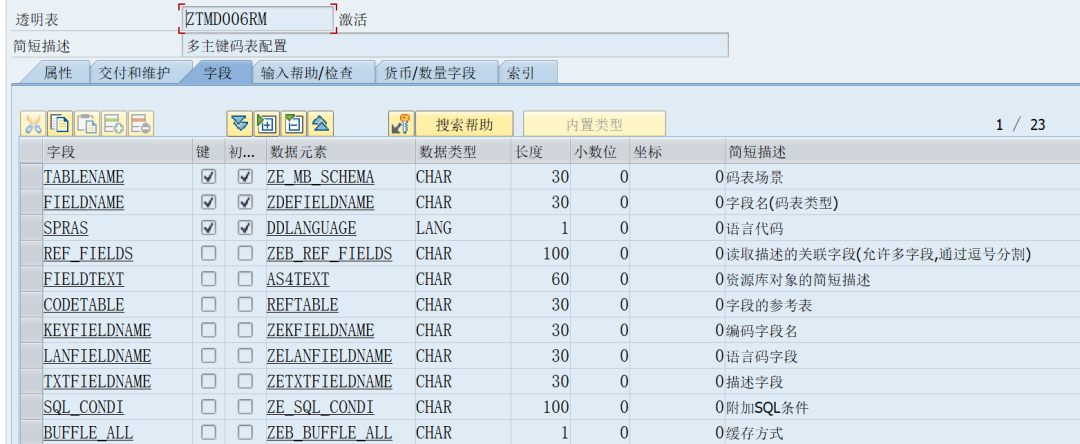Viewport: 1080px width, 444px height.
Task: Select the row selector for SPRAS
Action: (31, 228)
